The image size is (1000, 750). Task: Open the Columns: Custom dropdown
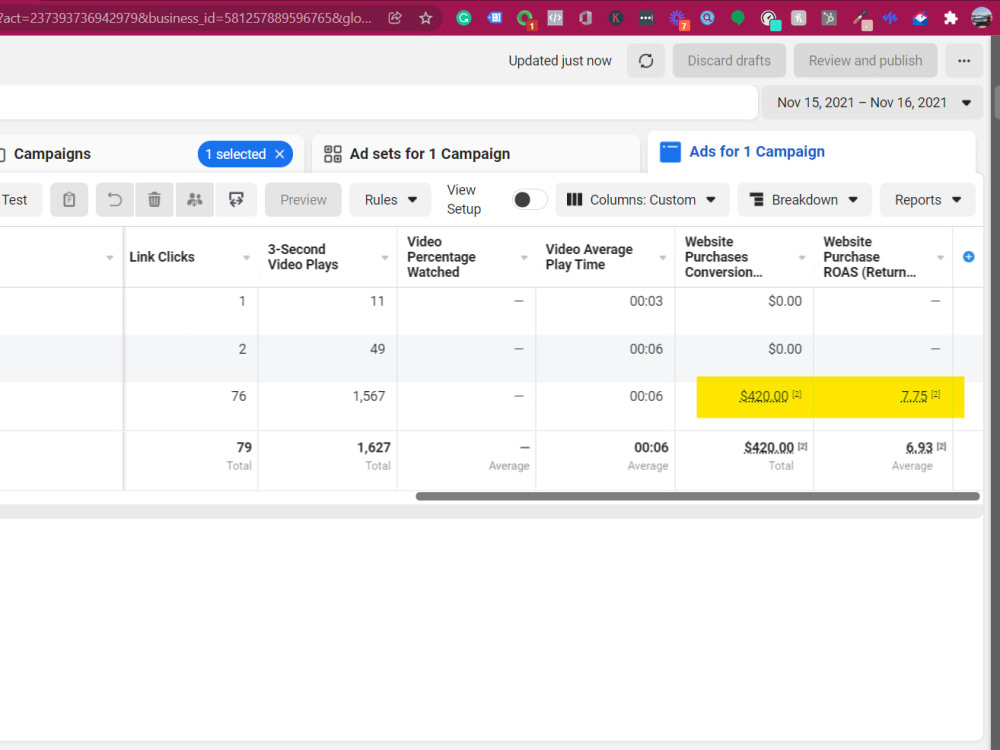click(642, 200)
